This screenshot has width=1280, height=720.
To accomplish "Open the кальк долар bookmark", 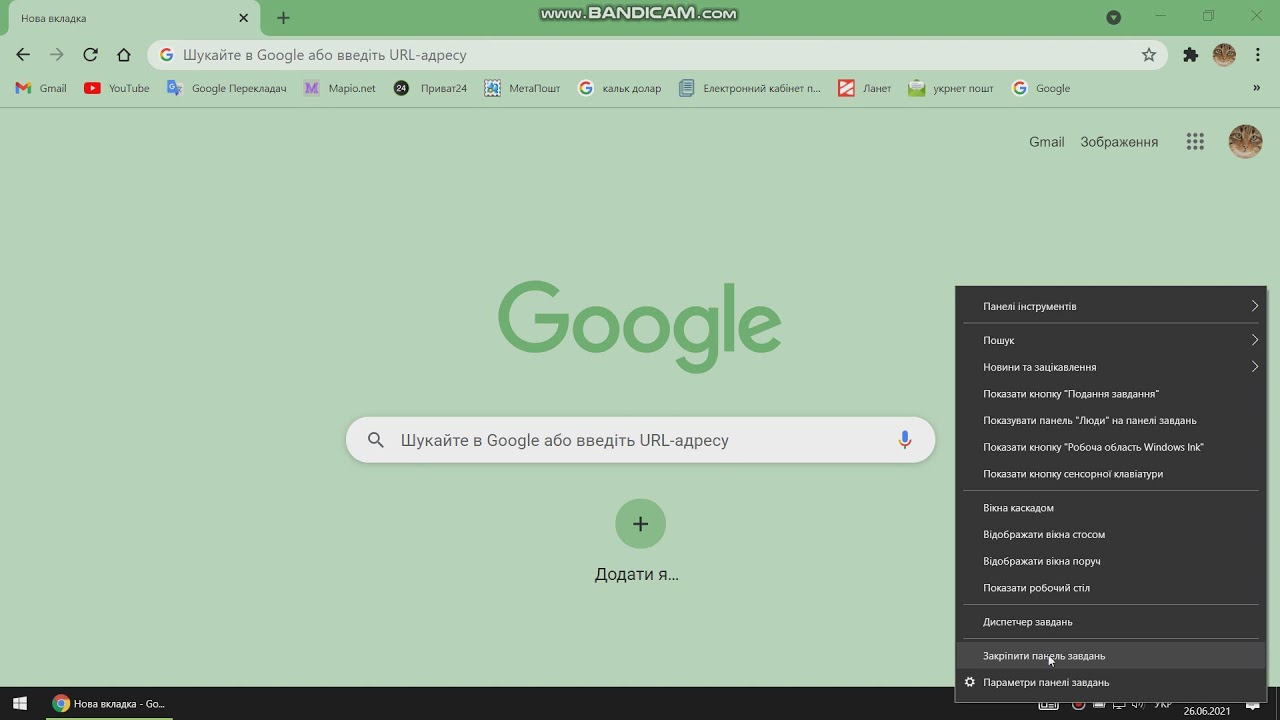I will [x=620, y=88].
